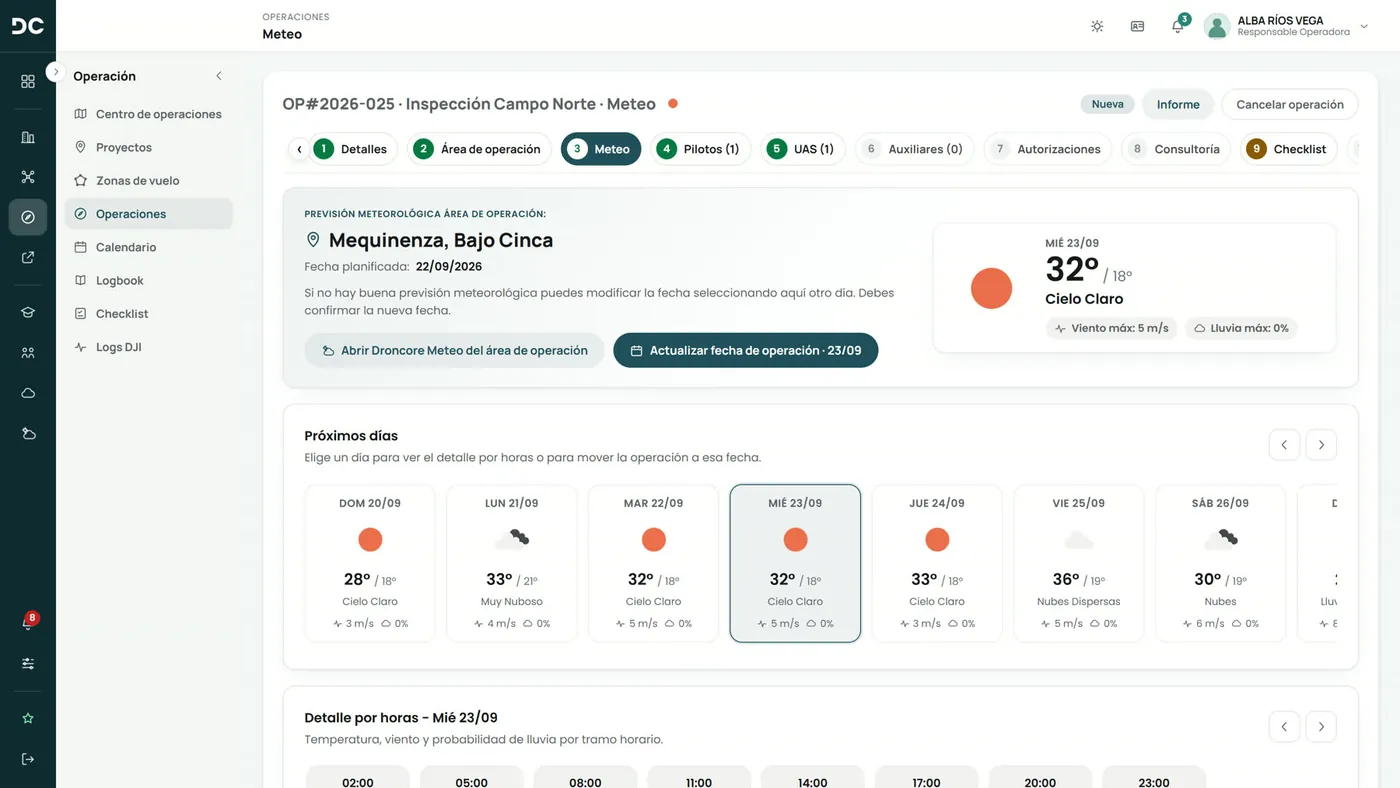The height and width of the screenshot is (788, 1400).
Task: Open Logbook in the sidebar
Action: tap(149, 281)
